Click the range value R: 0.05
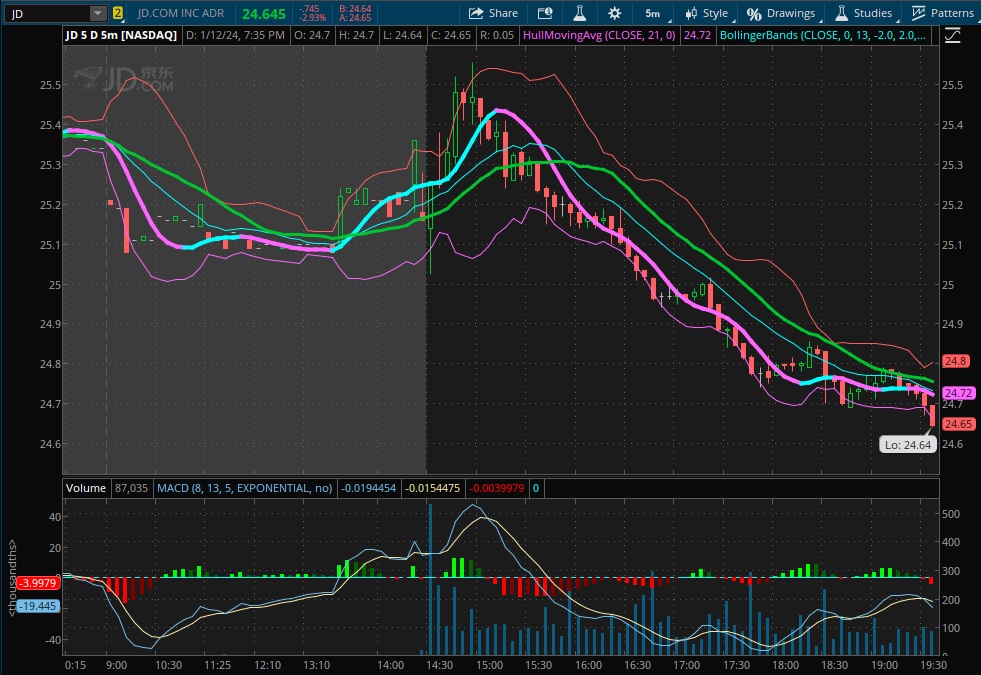Screen dimensions: 981x675 [x=497, y=35]
